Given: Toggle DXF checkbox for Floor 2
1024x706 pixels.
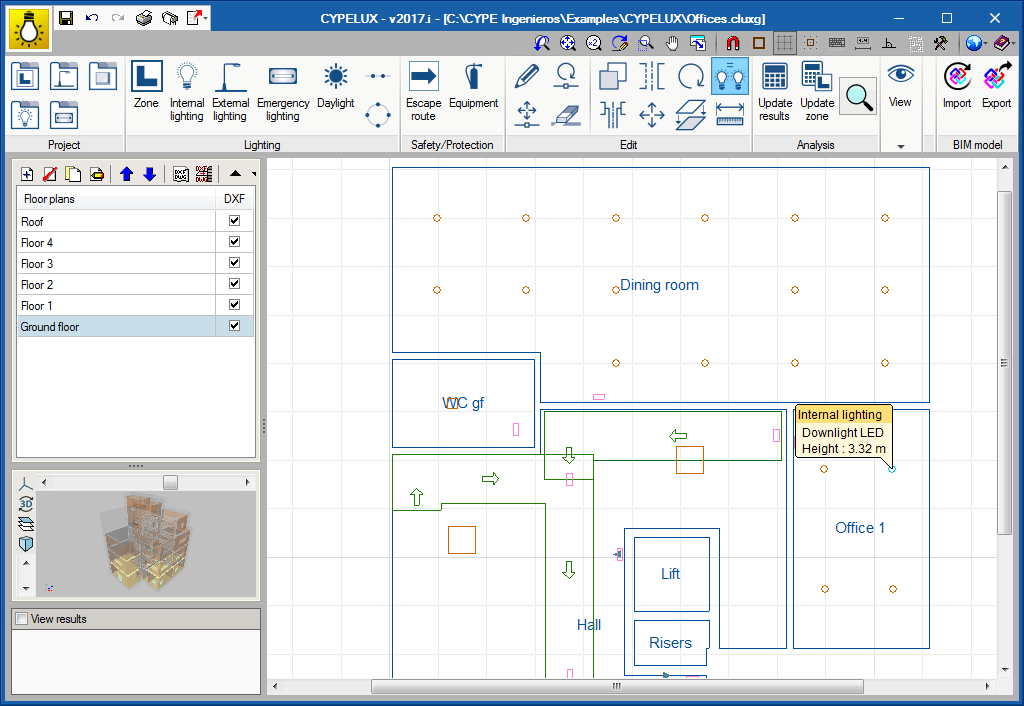Looking at the screenshot, I should [235, 284].
